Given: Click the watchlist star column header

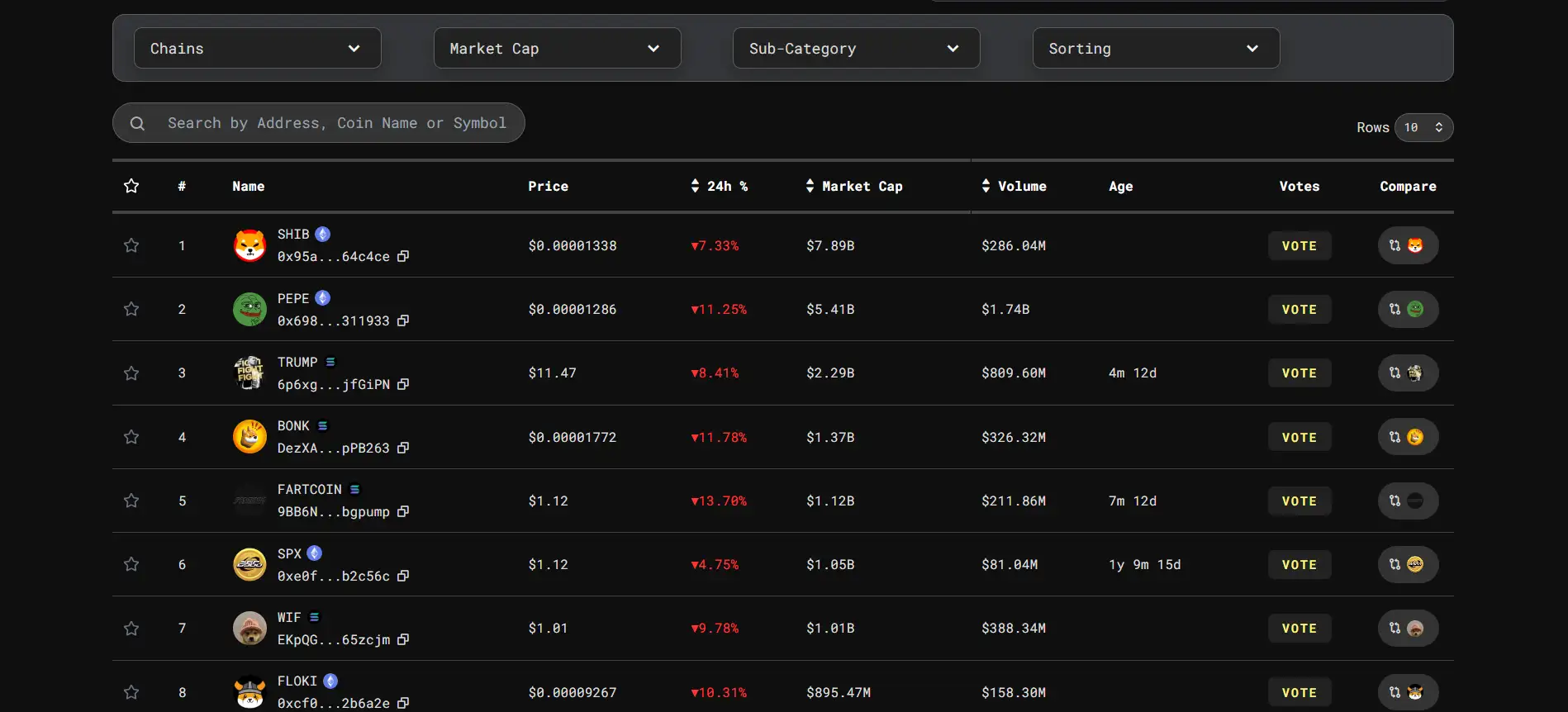Looking at the screenshot, I should coord(131,186).
